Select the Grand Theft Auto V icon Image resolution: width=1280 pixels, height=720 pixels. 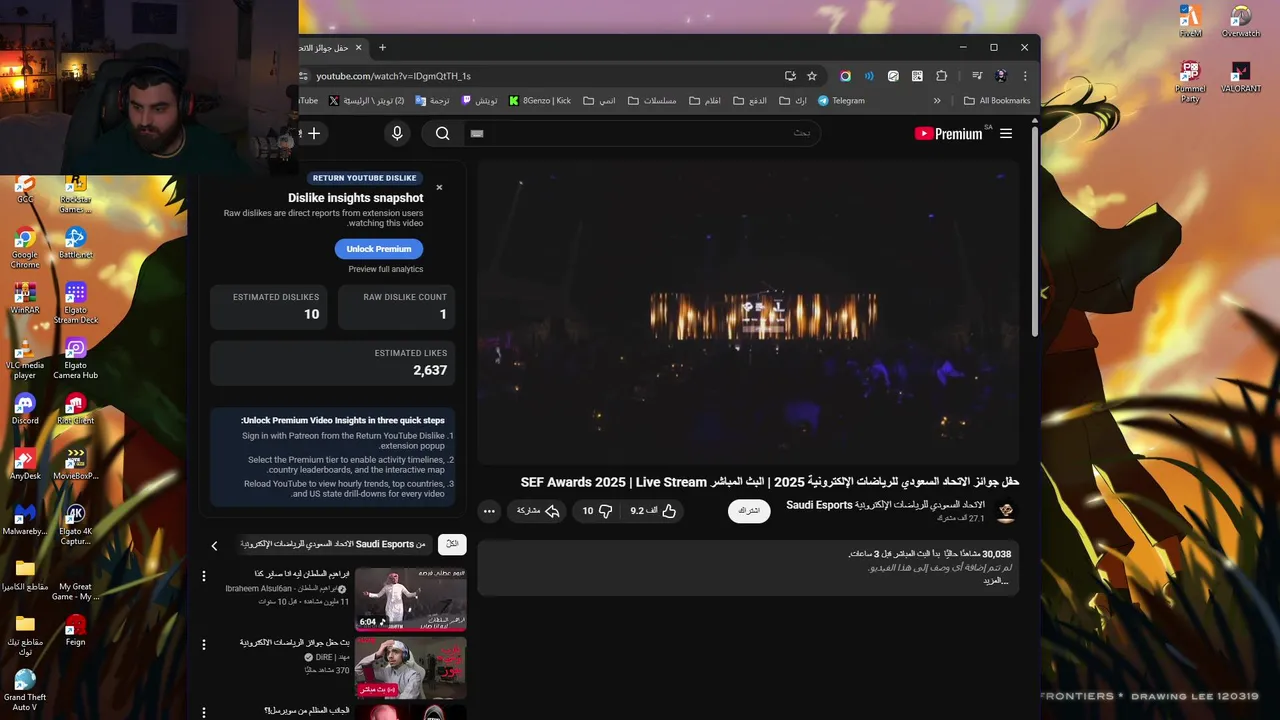pyautogui.click(x=25, y=691)
